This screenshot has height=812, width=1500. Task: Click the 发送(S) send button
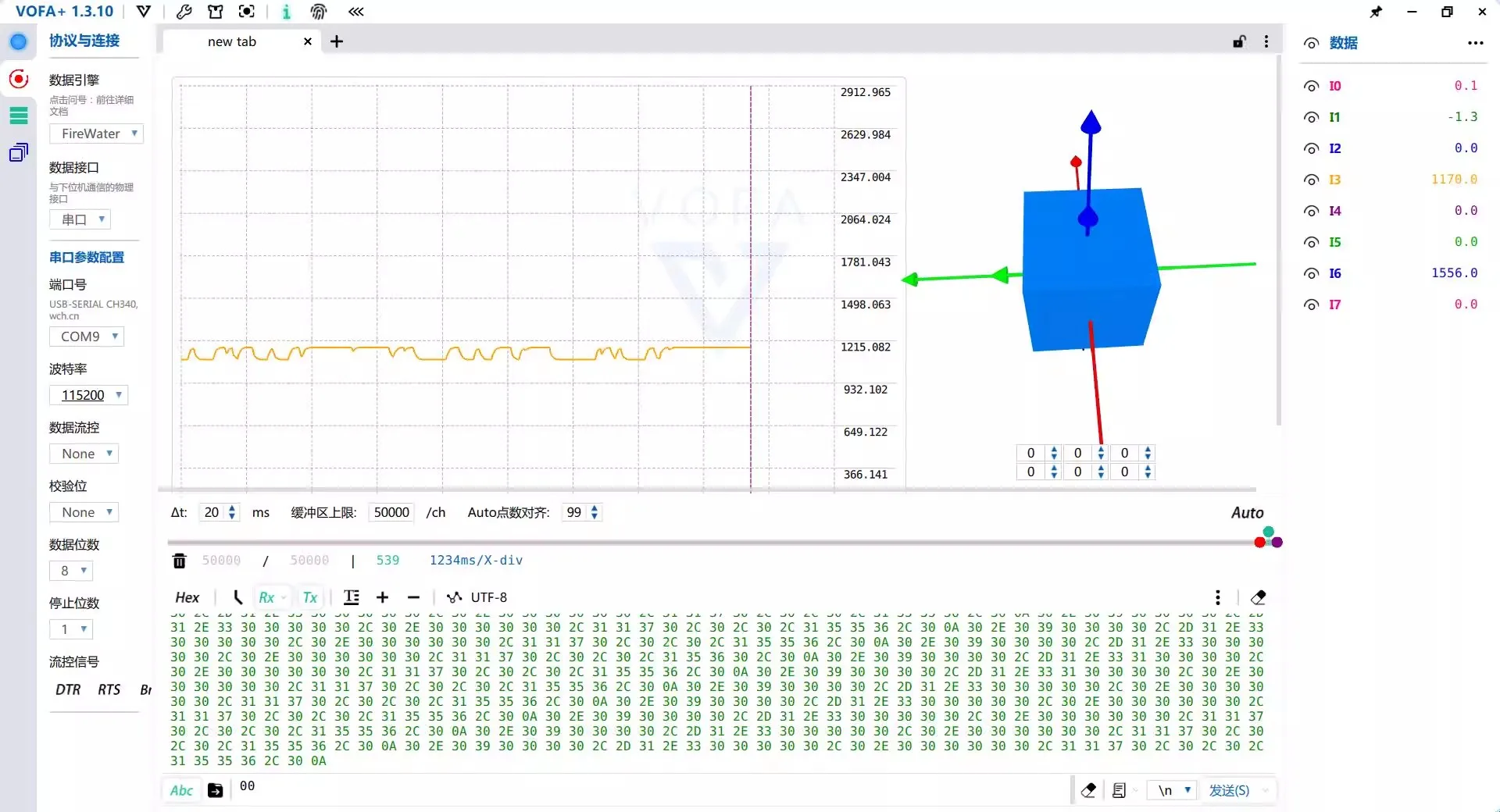click(x=1229, y=790)
